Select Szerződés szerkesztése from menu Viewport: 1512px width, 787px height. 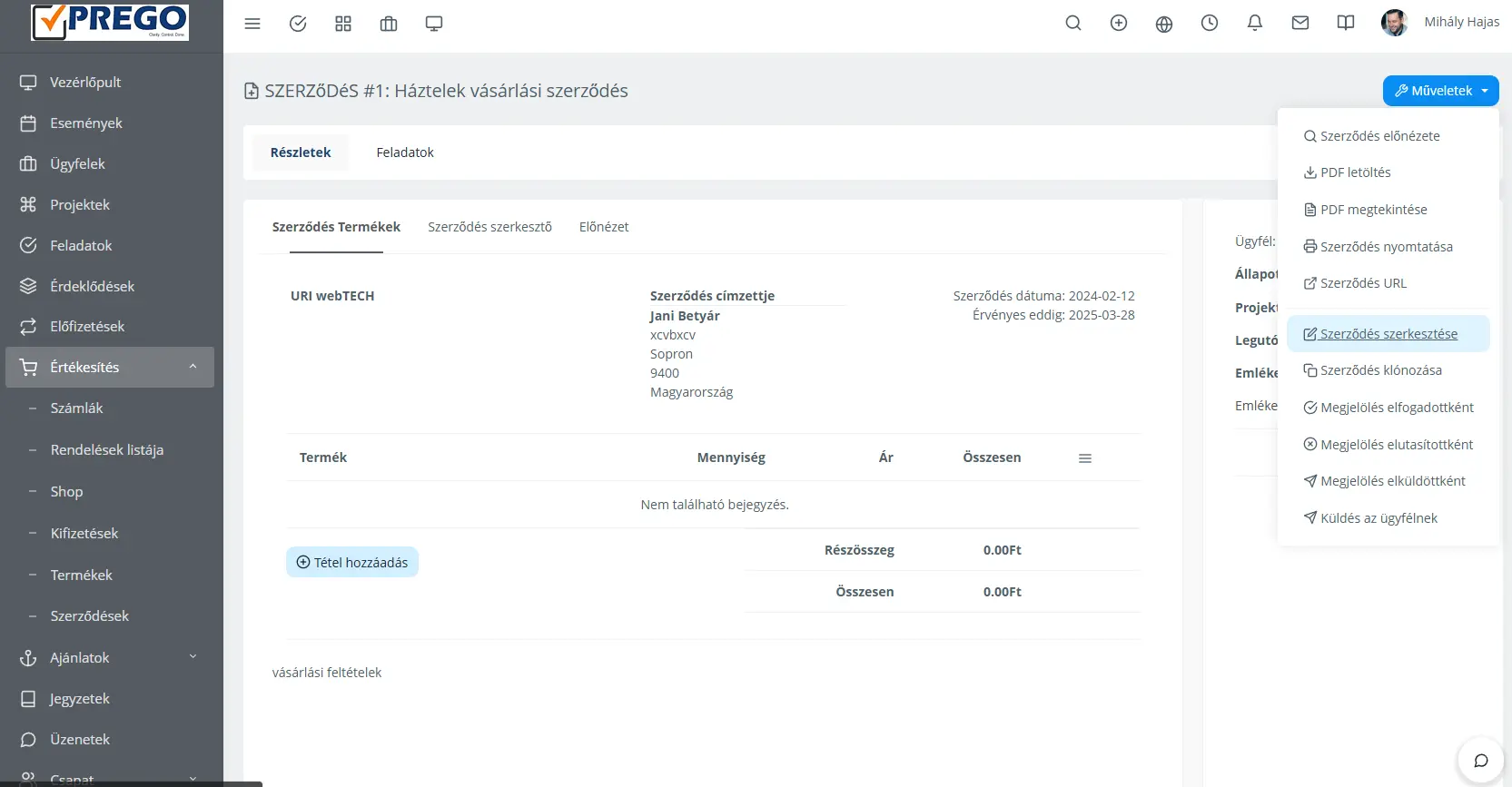click(1388, 334)
